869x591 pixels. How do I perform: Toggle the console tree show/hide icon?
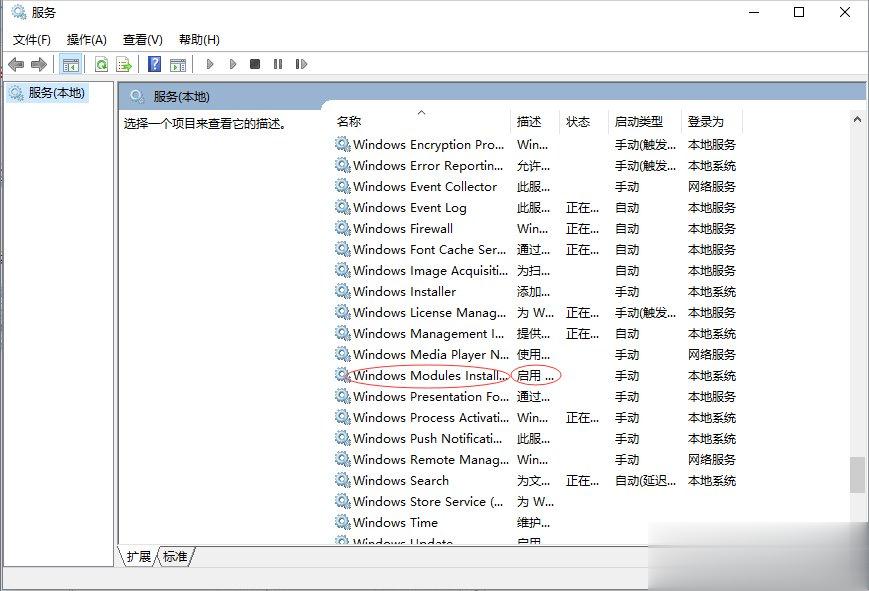70,64
